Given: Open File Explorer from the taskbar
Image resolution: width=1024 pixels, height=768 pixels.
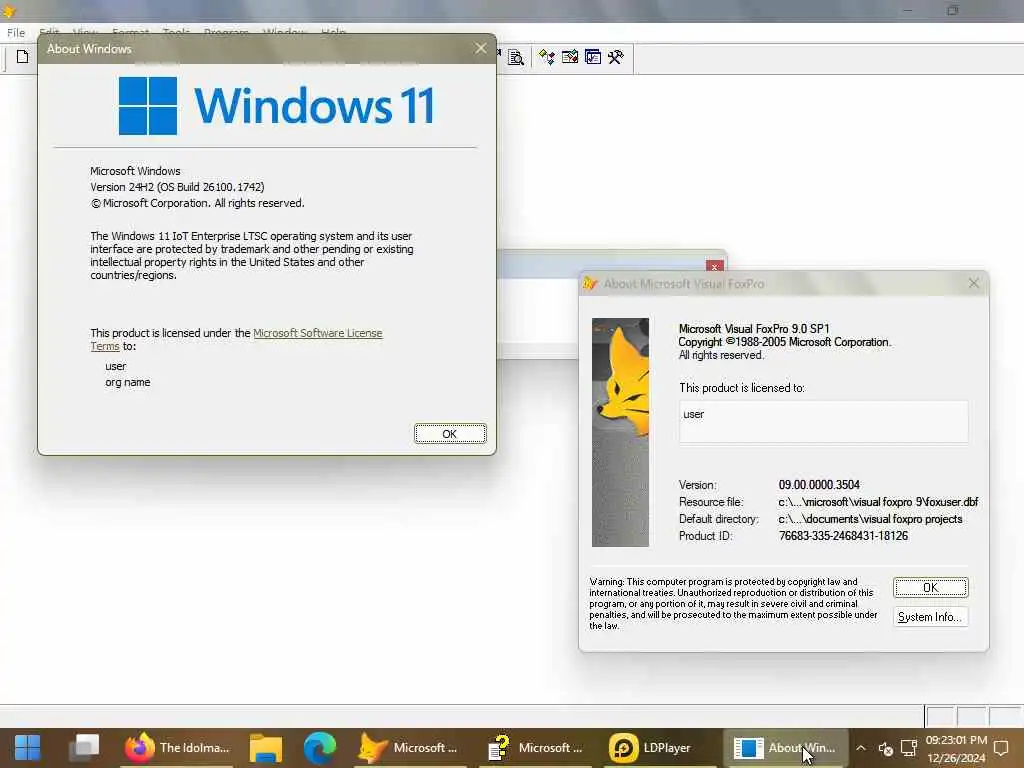Looking at the screenshot, I should pyautogui.click(x=266, y=748).
